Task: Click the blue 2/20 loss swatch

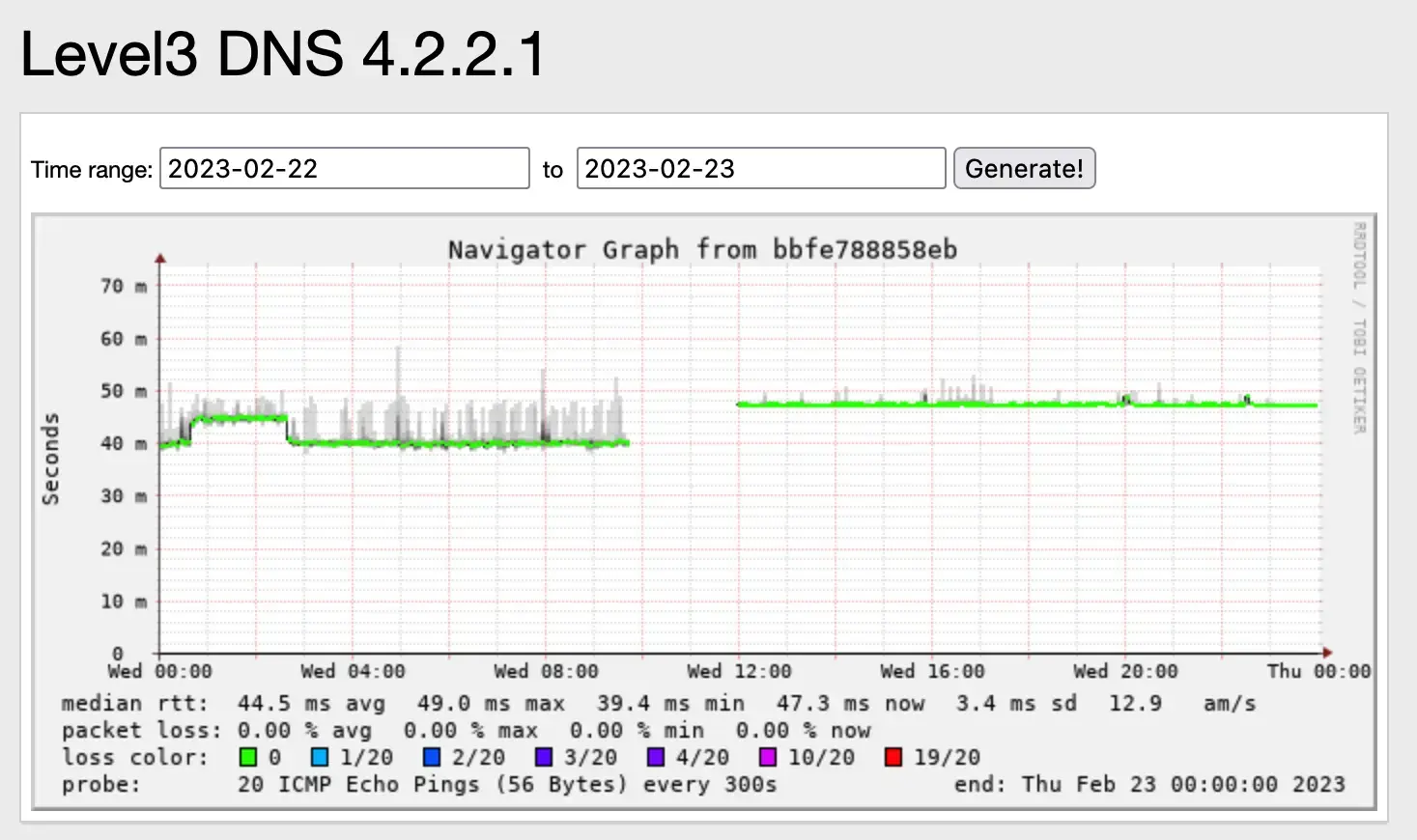Action: click(x=432, y=757)
